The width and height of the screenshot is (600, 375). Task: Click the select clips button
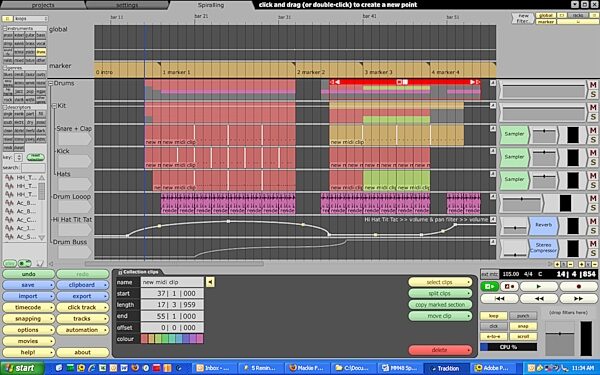coord(440,282)
